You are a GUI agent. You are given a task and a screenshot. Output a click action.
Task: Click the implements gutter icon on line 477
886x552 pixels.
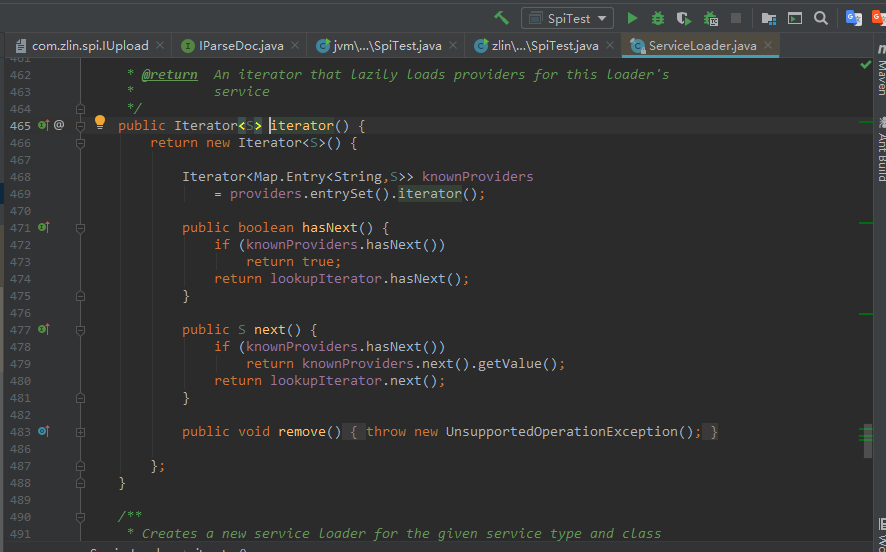coord(44,329)
